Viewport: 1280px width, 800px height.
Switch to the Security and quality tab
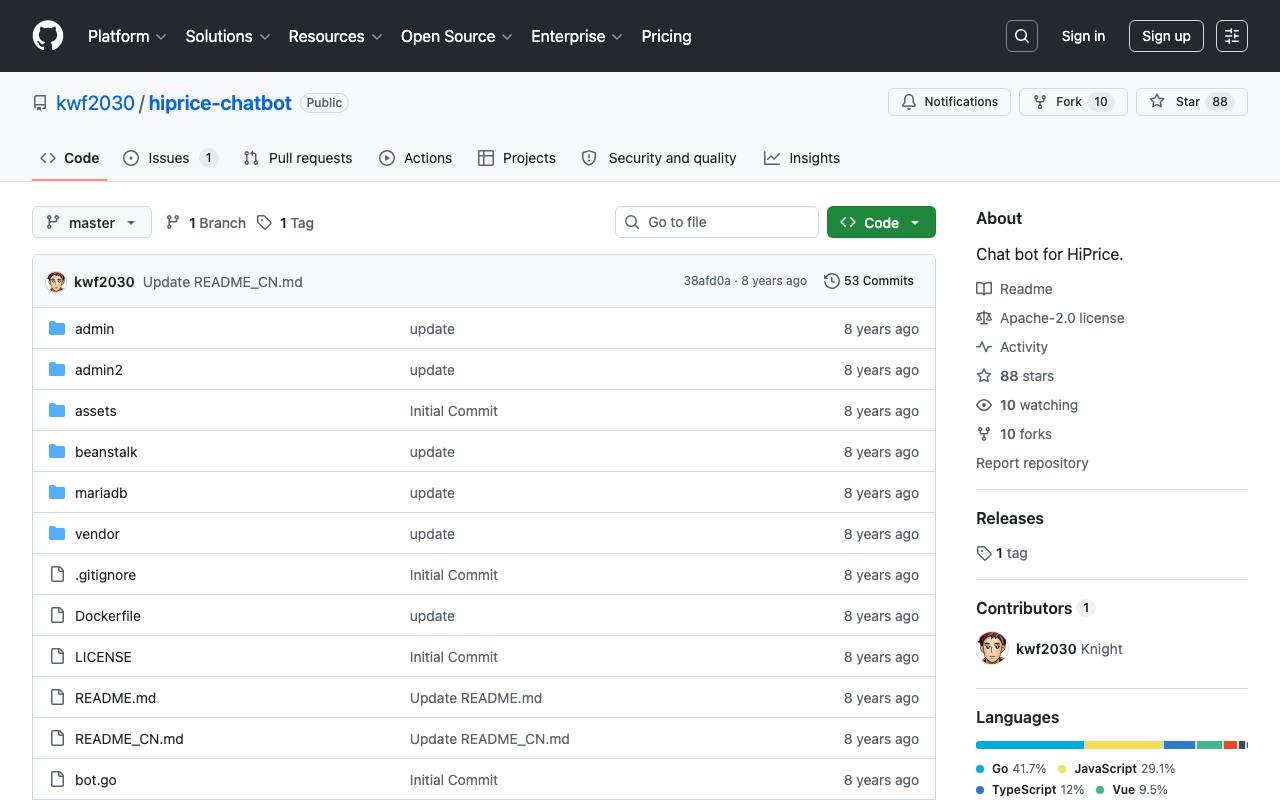click(x=659, y=158)
